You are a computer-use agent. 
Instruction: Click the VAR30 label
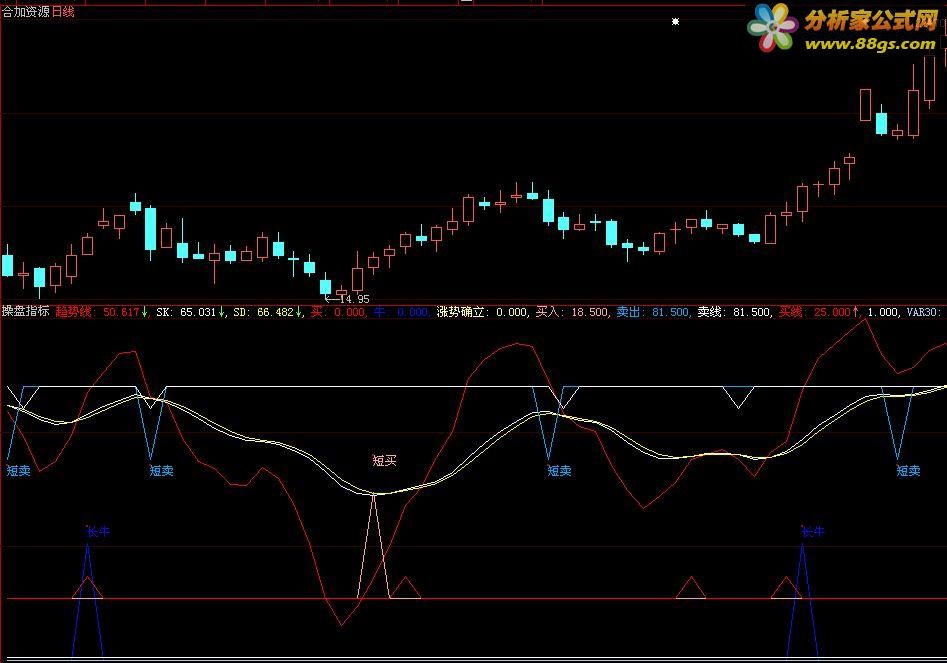click(x=924, y=312)
